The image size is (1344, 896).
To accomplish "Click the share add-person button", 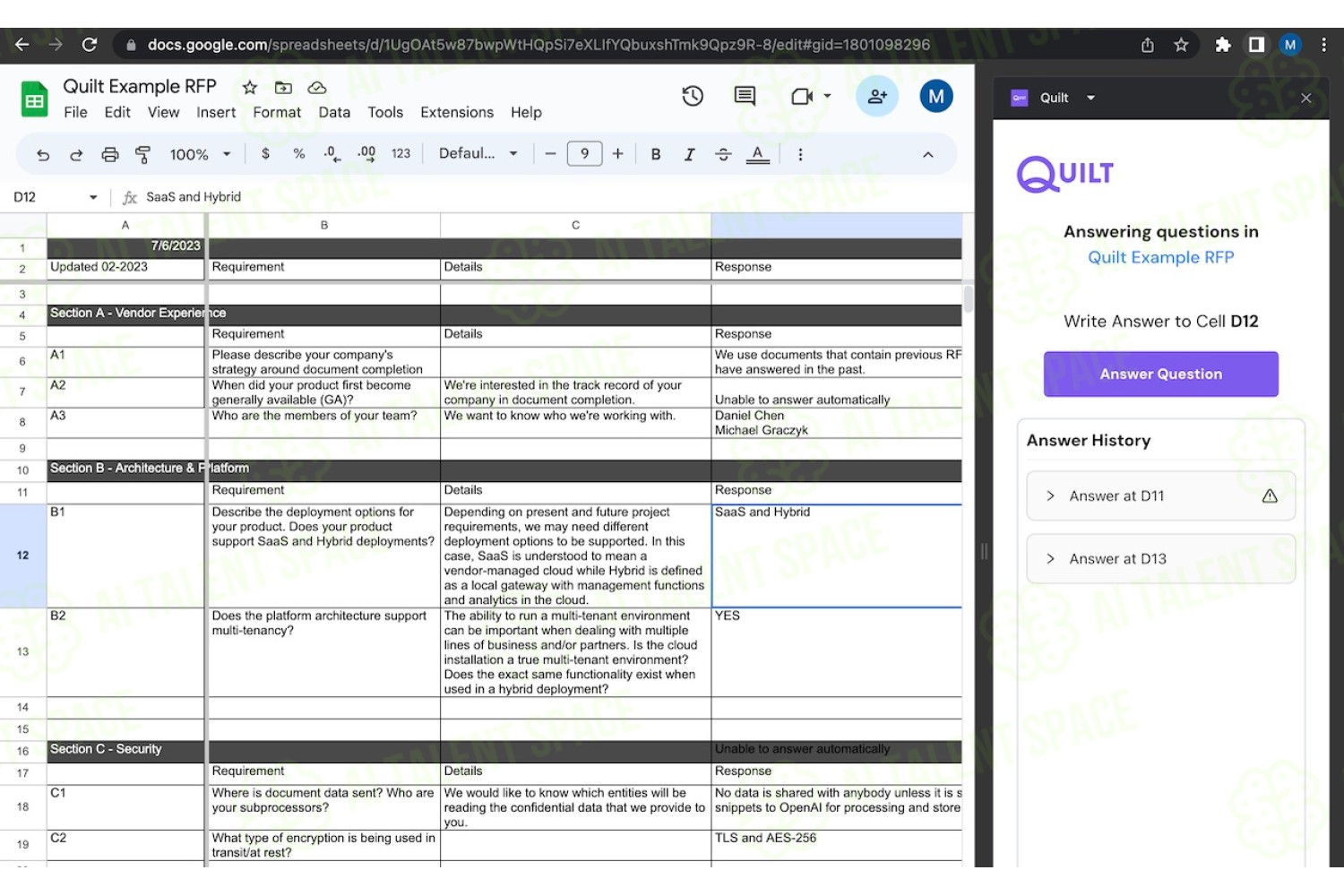I will pos(877,96).
